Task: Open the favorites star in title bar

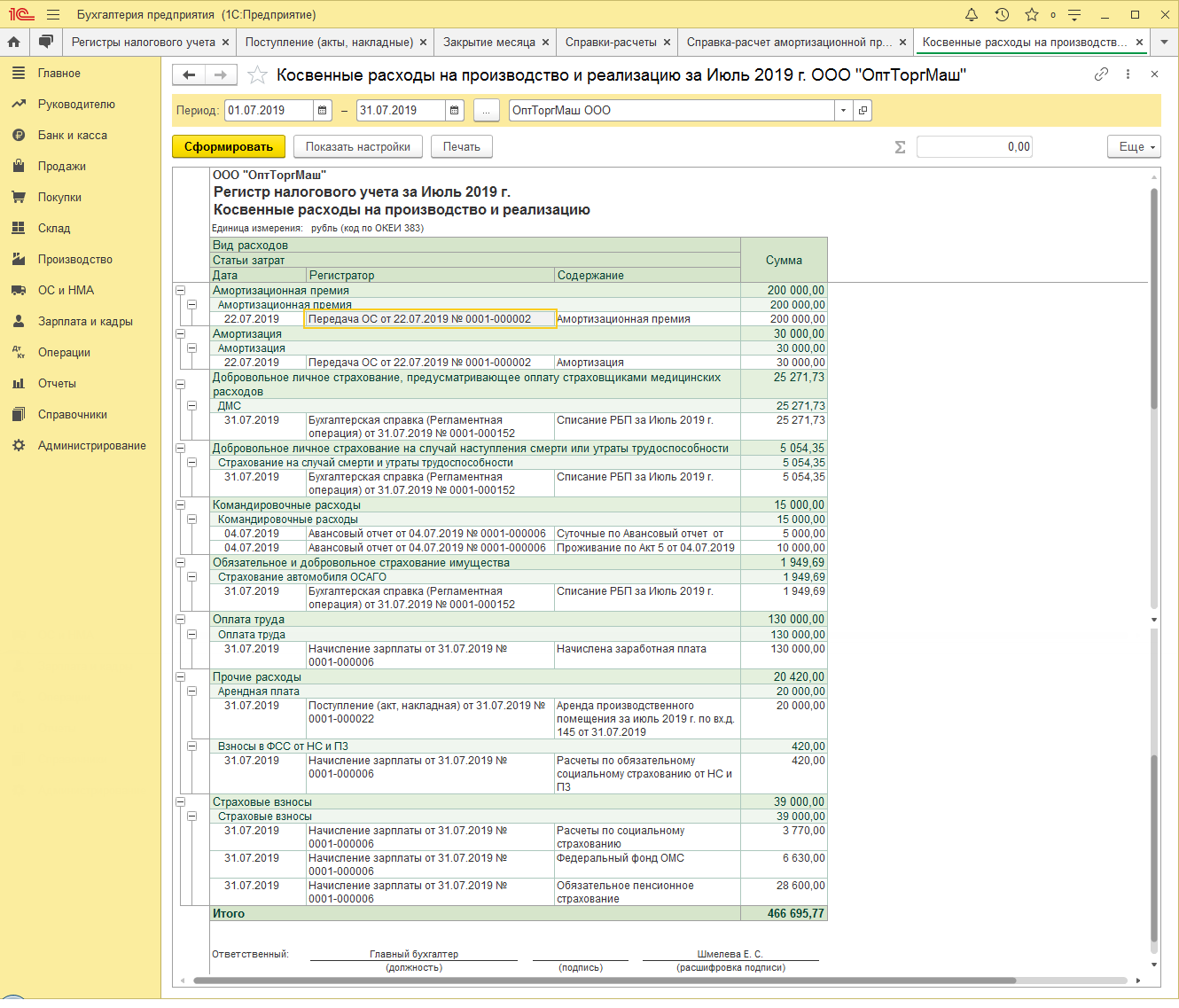Action: coord(1032,14)
